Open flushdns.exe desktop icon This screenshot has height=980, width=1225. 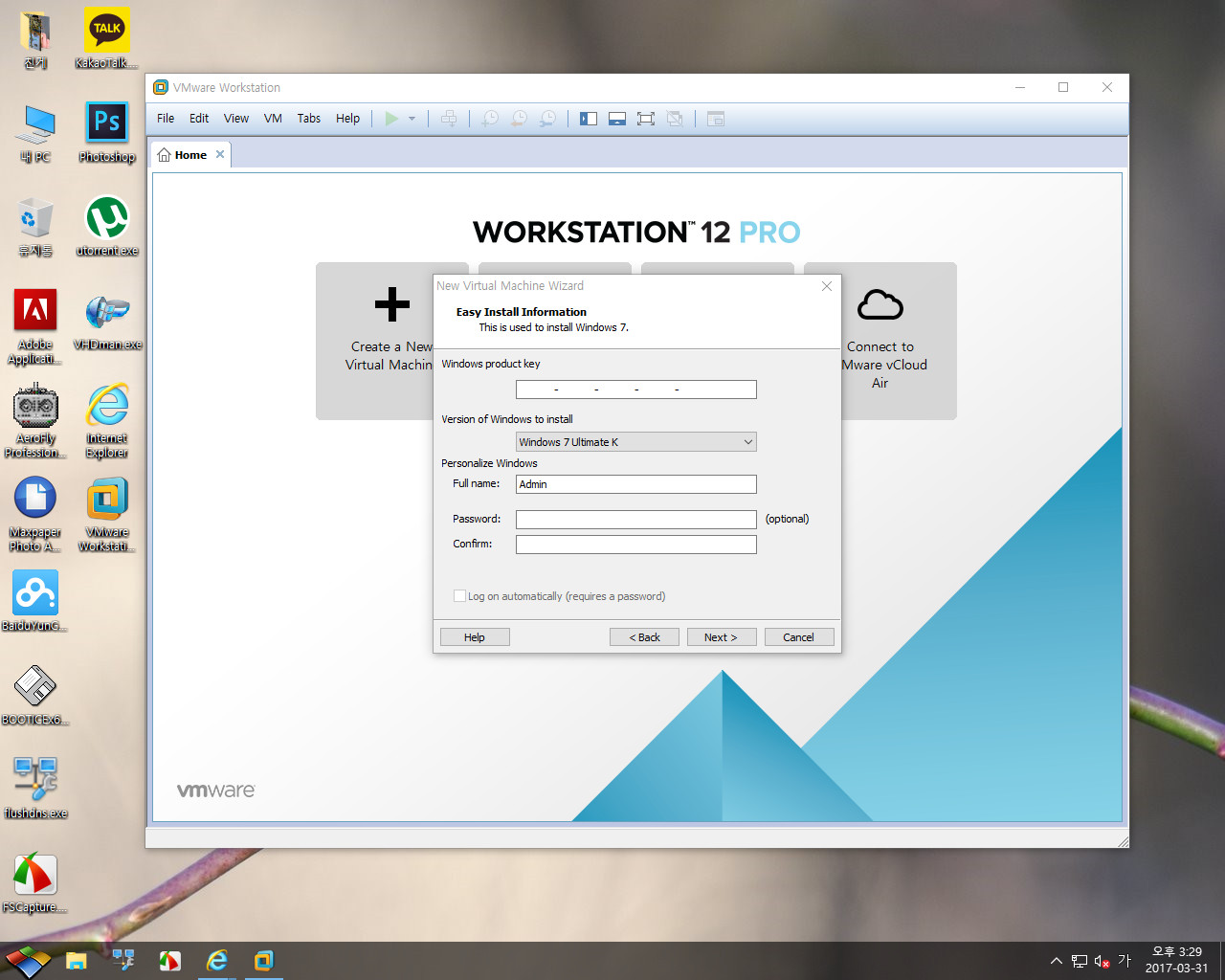35,789
